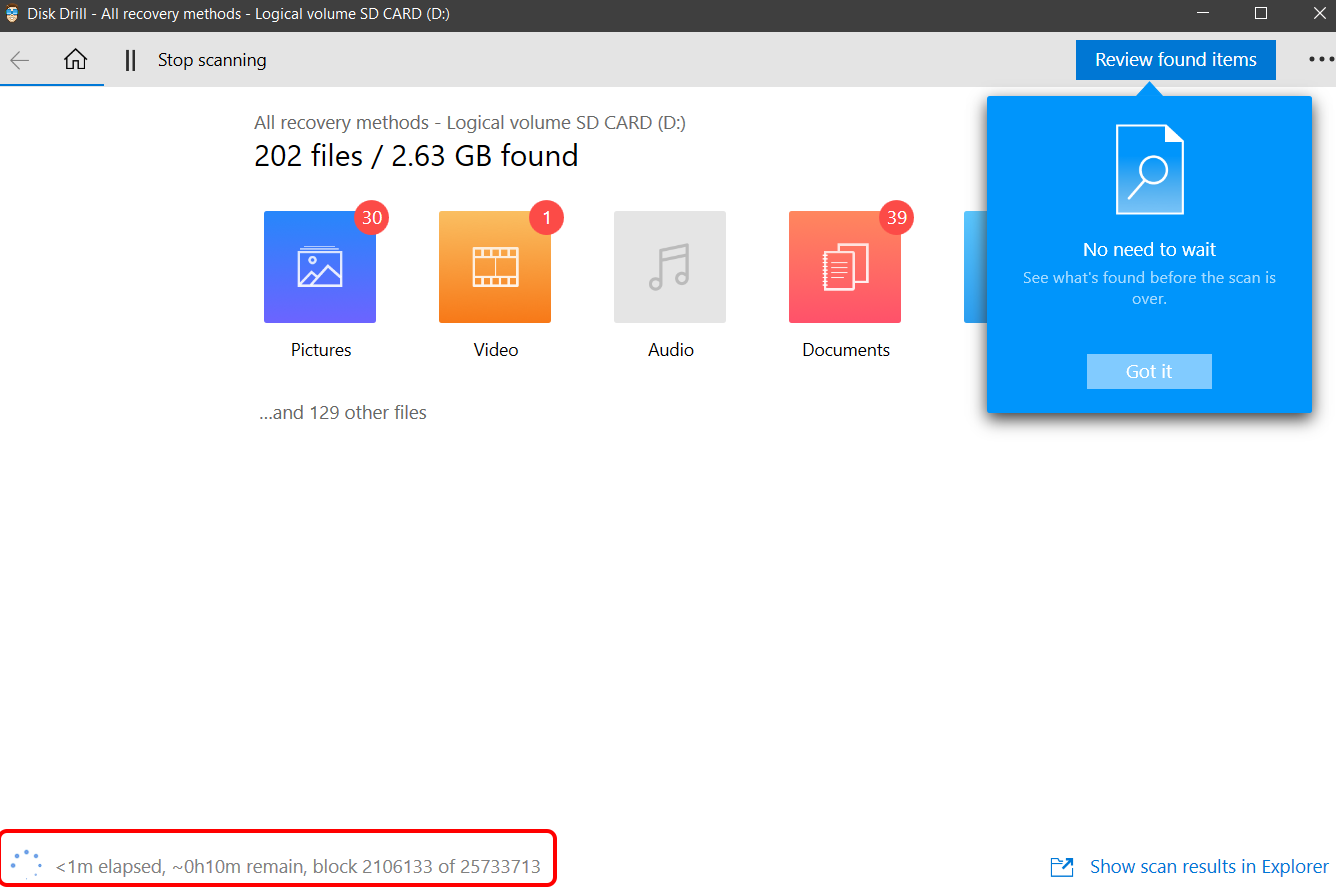Maximize the Disk Drill window

[x=1261, y=14]
